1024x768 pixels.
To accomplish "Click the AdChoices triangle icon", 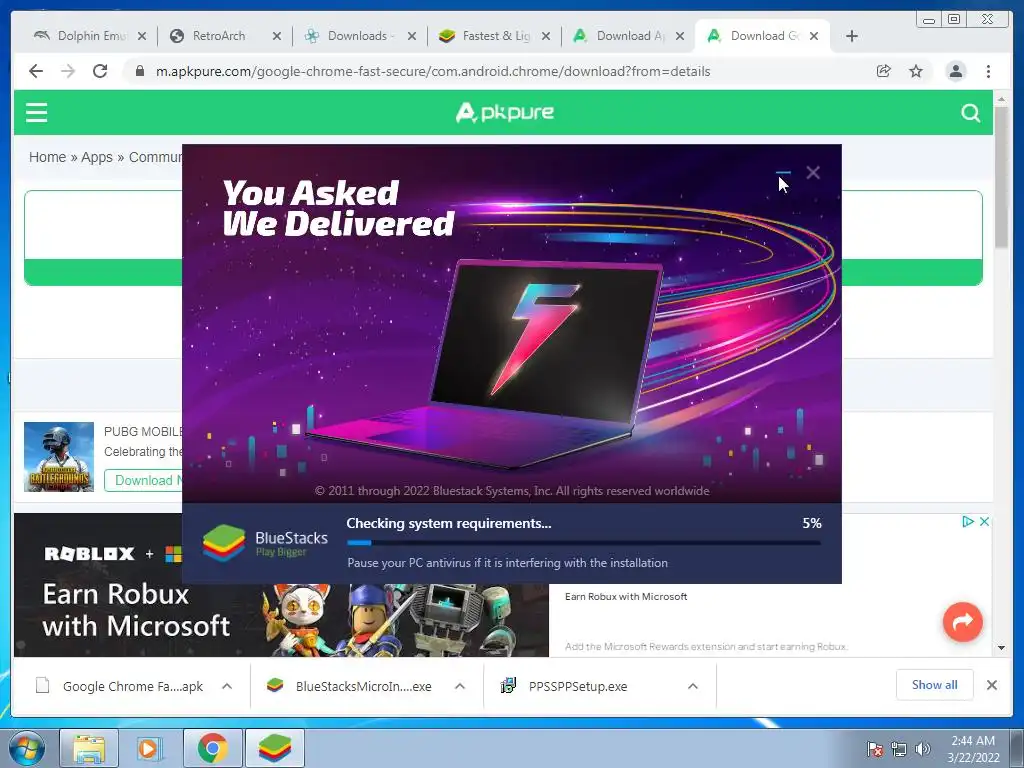I will click(968, 521).
